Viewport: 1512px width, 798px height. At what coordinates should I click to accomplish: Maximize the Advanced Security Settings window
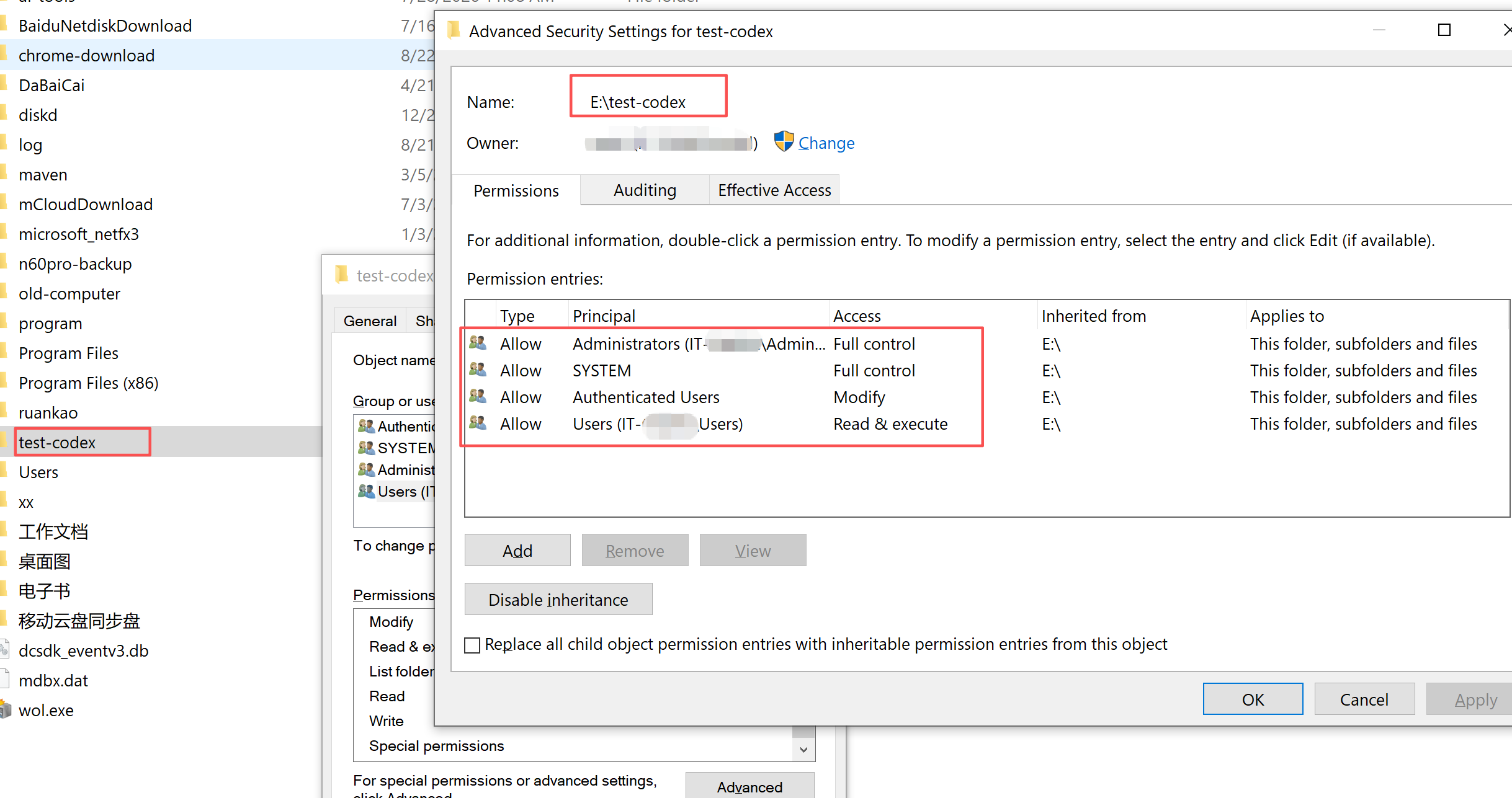(1444, 30)
